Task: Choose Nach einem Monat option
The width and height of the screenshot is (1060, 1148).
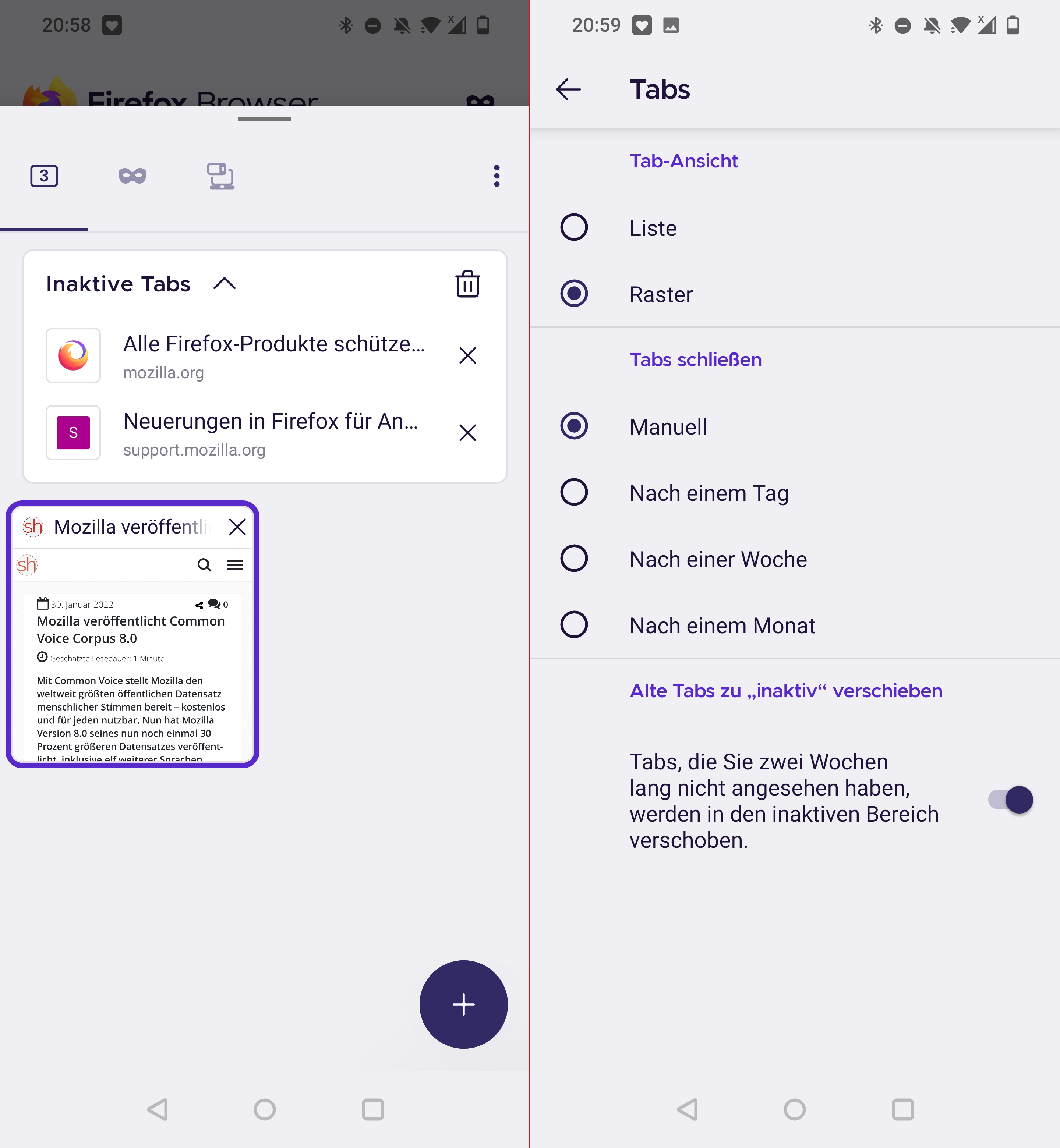Action: point(795,626)
